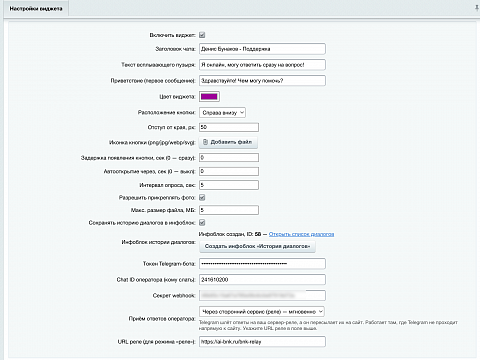This screenshot has width=480, height=360.
Task: Open the purple Цвет виджета color picker
Action: coord(209,97)
